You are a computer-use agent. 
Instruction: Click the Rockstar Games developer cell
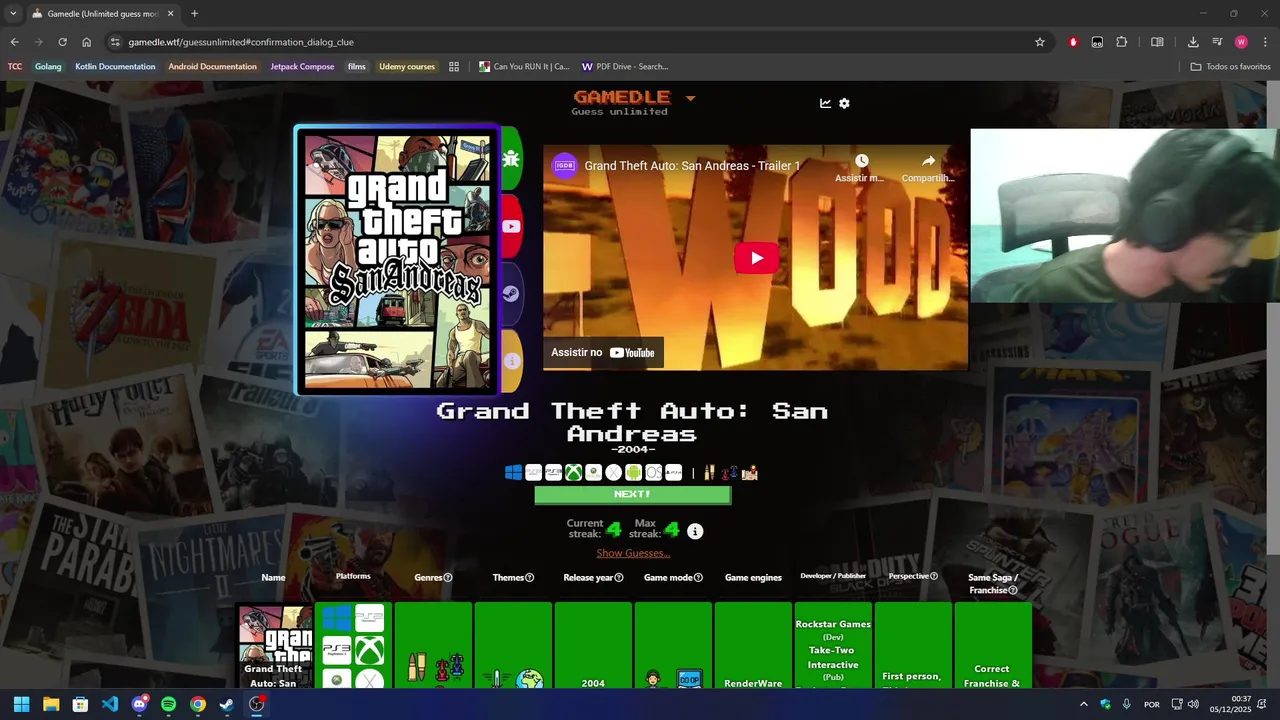coord(833,645)
